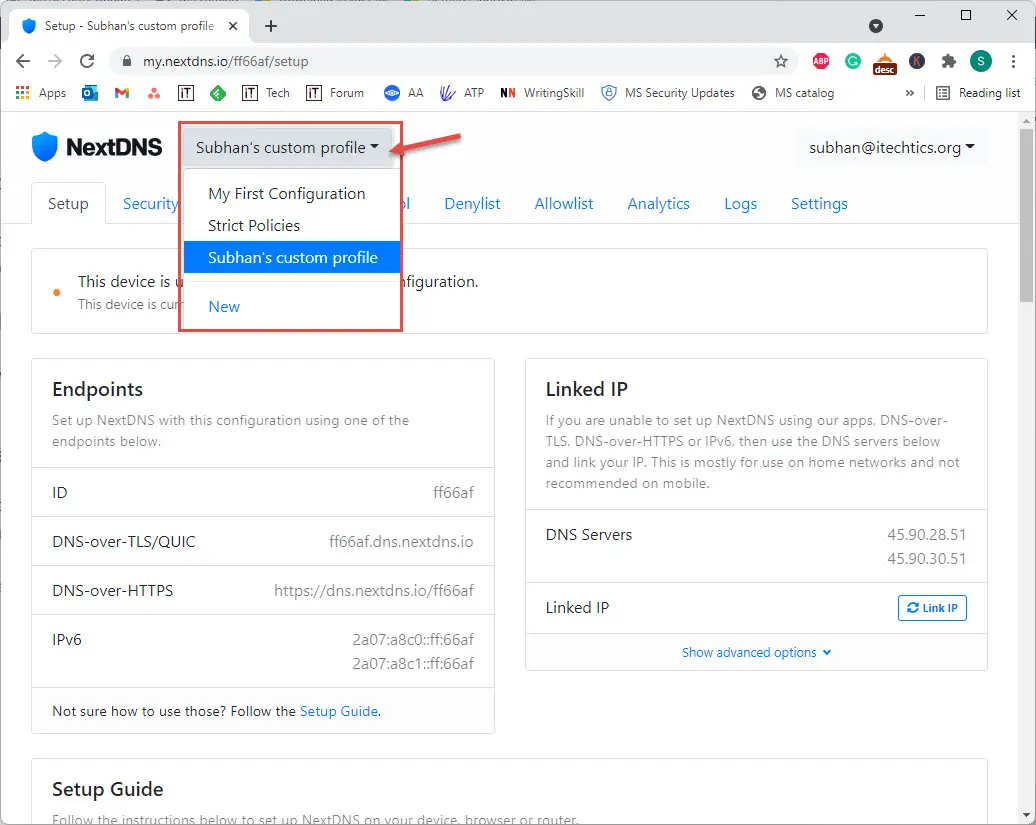Viewport: 1036px width, 825px height.
Task: Open the dark K extension icon
Action: [x=916, y=61]
